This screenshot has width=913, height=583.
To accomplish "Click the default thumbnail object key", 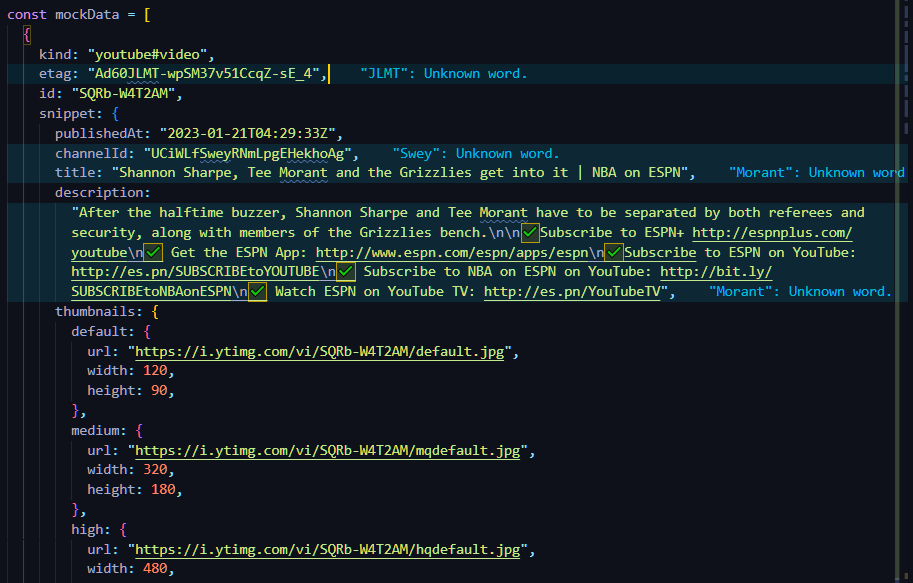I will click(x=98, y=332).
